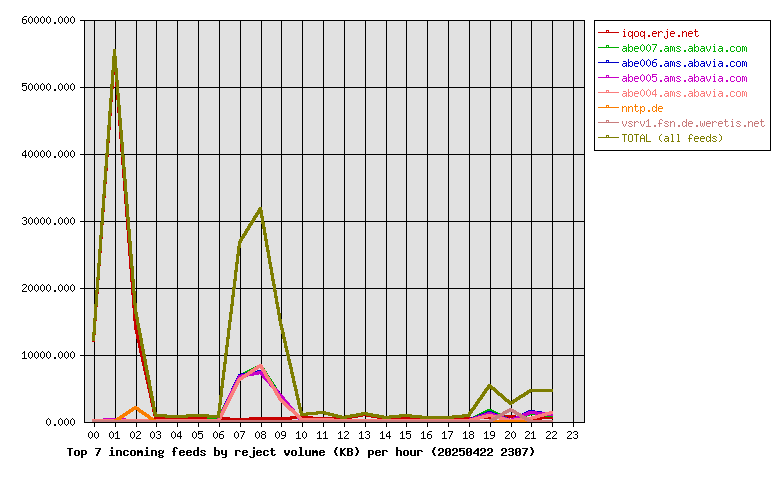This screenshot has height=480, width=780.
Task: Click hour 00 on the x-axis
Action: pyautogui.click(x=94, y=435)
